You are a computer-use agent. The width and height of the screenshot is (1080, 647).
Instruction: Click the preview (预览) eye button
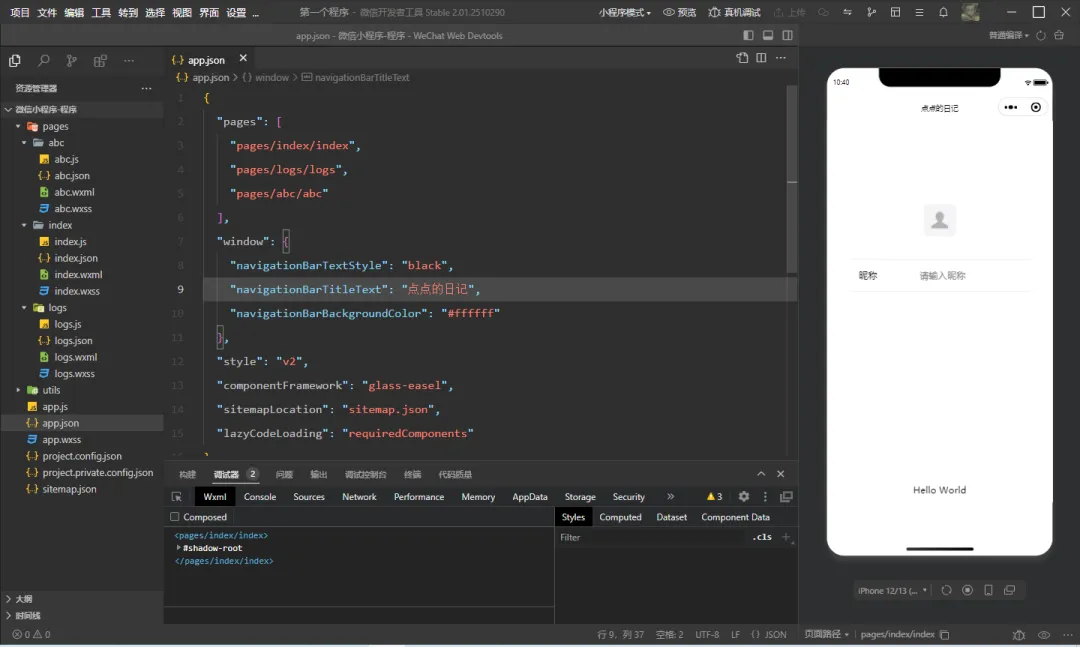coord(679,12)
